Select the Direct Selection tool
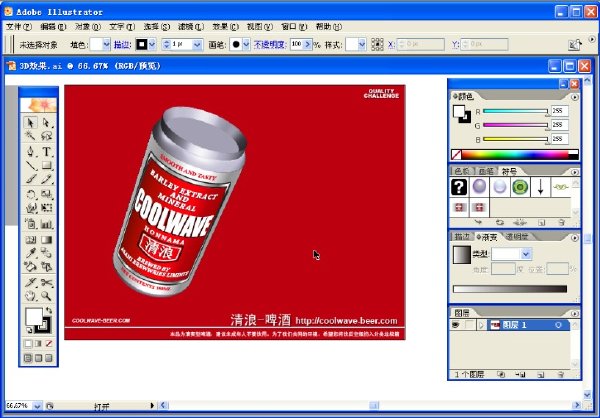 coord(46,123)
